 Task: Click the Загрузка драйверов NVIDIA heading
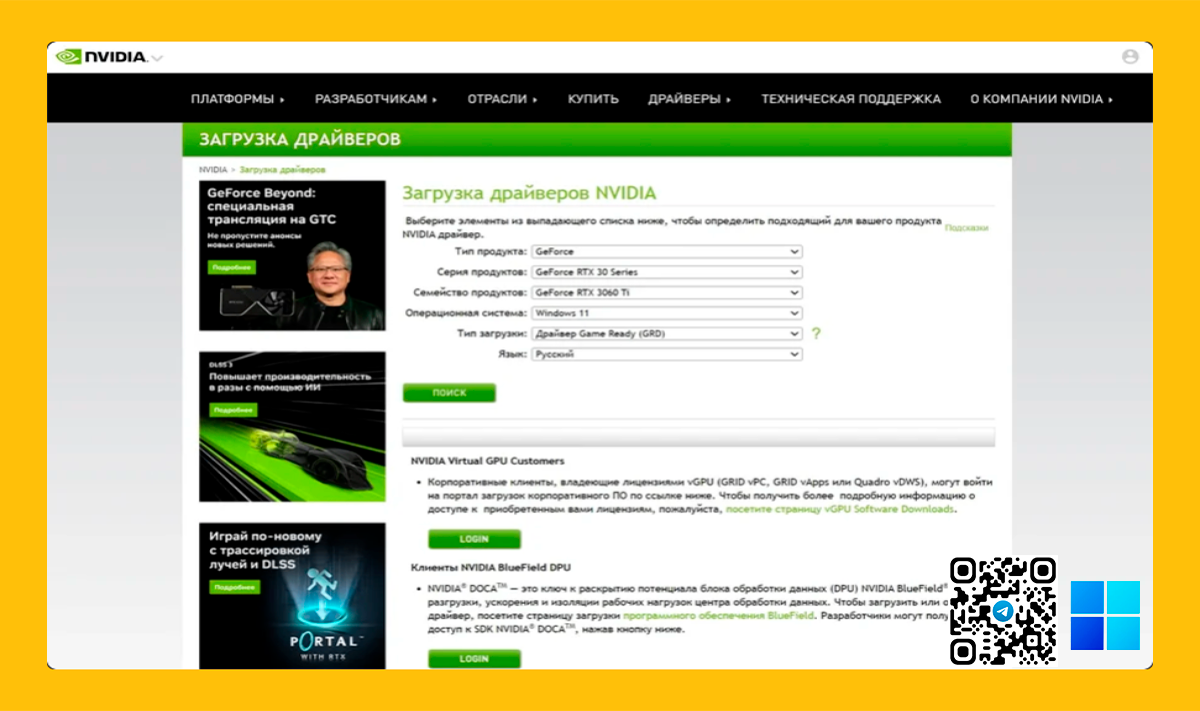tap(529, 193)
